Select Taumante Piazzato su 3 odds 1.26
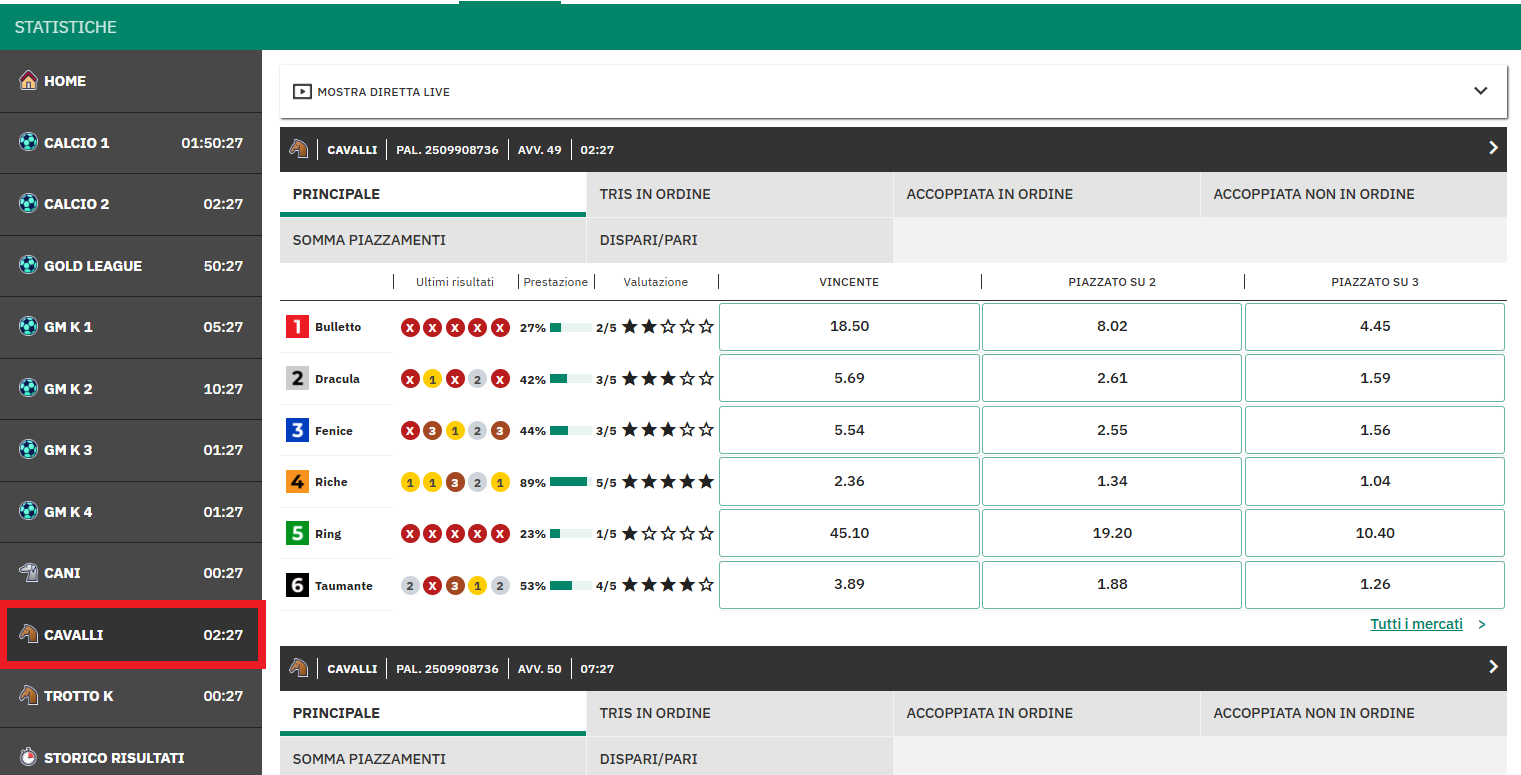Screen dimensions: 1521x775 pos(1374,585)
